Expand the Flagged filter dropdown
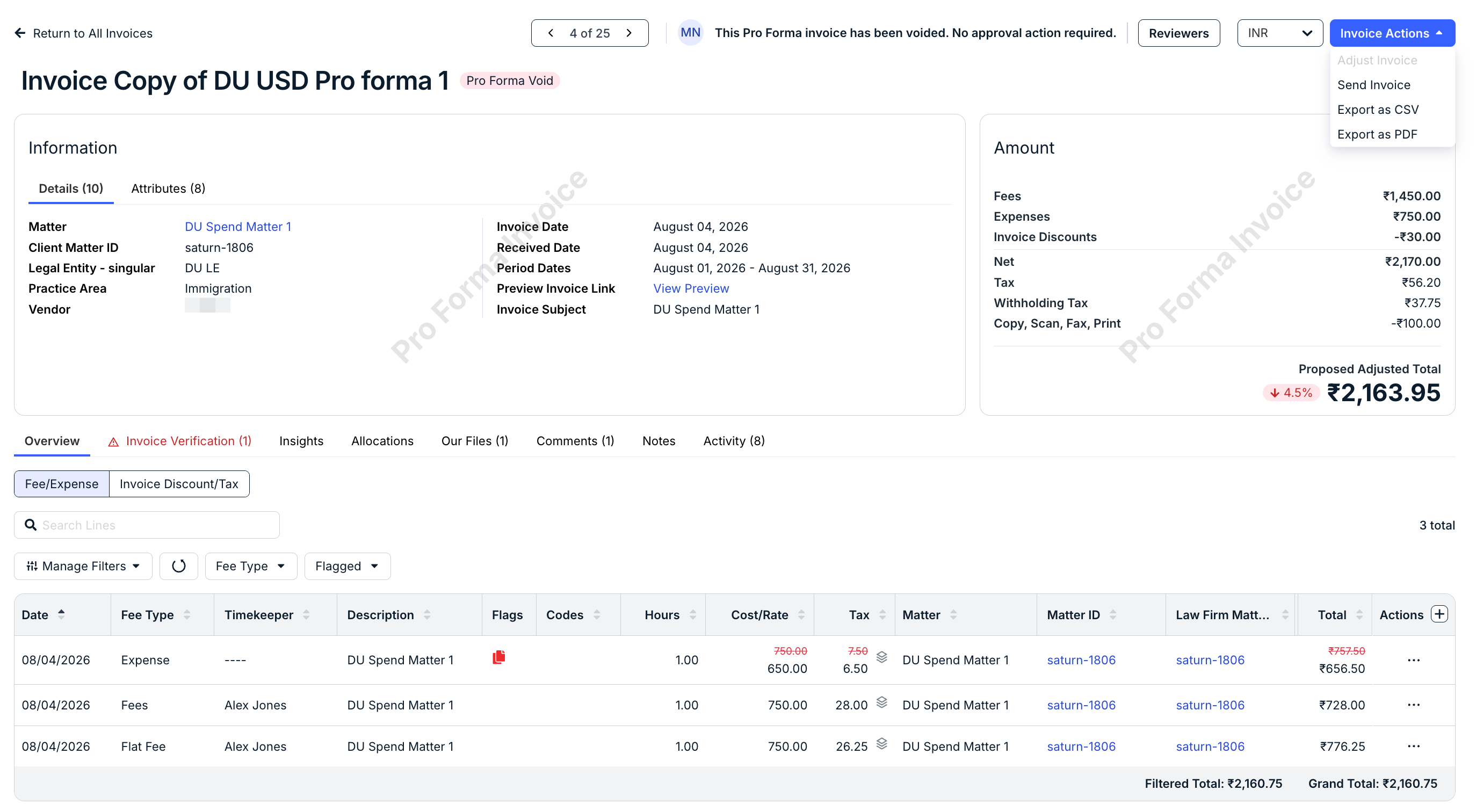1476x812 pixels. pos(347,566)
